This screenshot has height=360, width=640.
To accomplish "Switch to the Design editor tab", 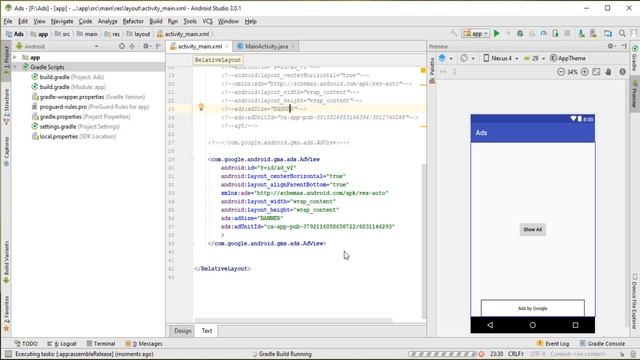I will (x=182, y=331).
